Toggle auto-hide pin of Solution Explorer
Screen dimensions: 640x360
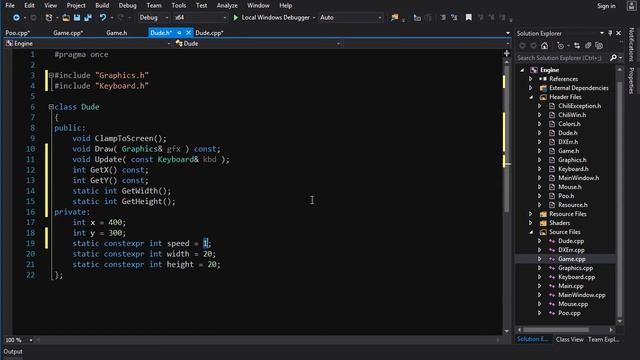[610, 33]
